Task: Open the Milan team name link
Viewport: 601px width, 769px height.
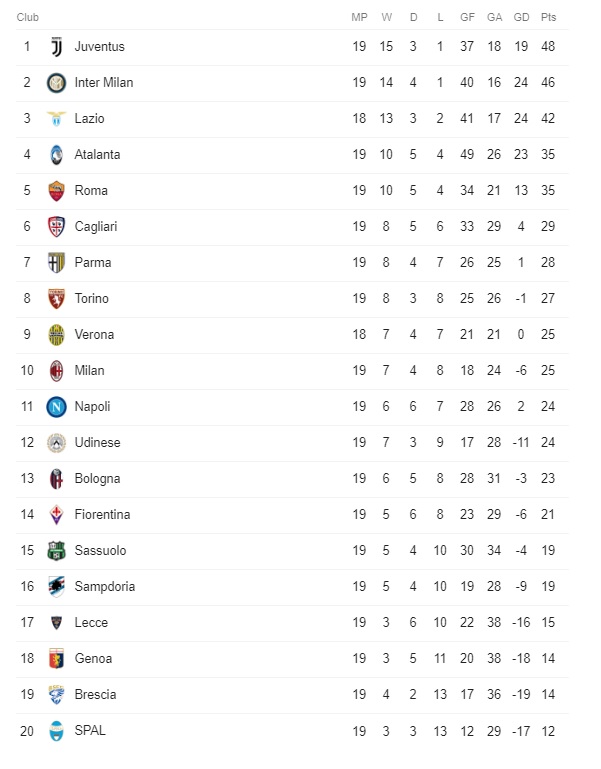Action: tap(89, 370)
